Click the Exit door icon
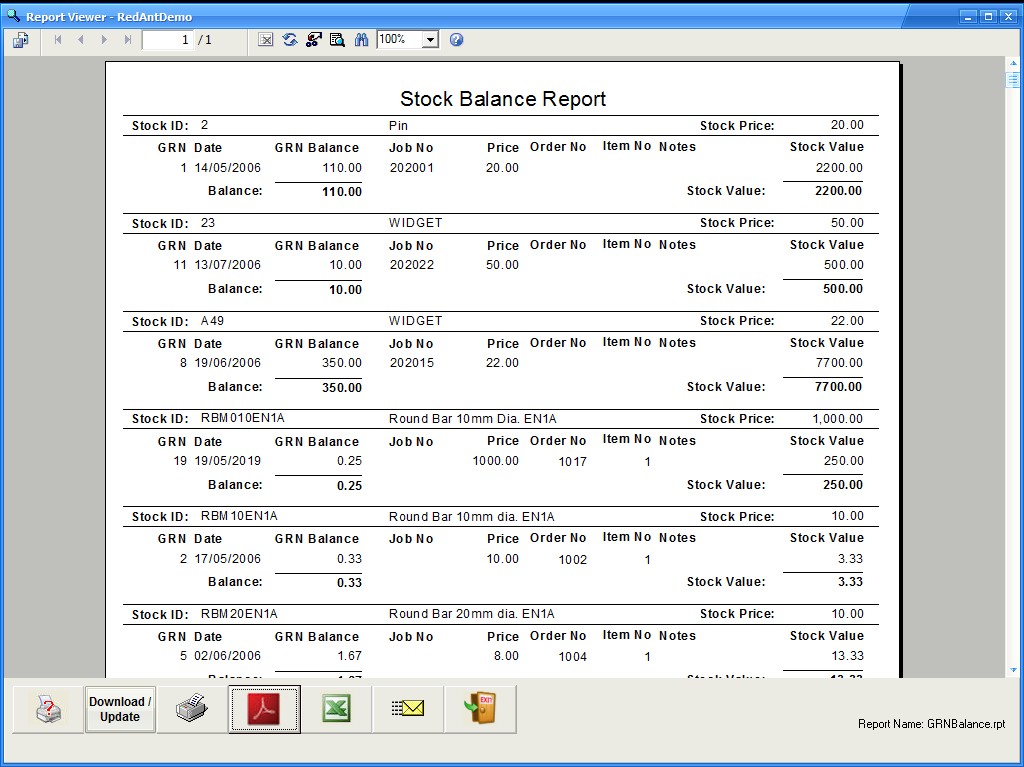 point(480,709)
